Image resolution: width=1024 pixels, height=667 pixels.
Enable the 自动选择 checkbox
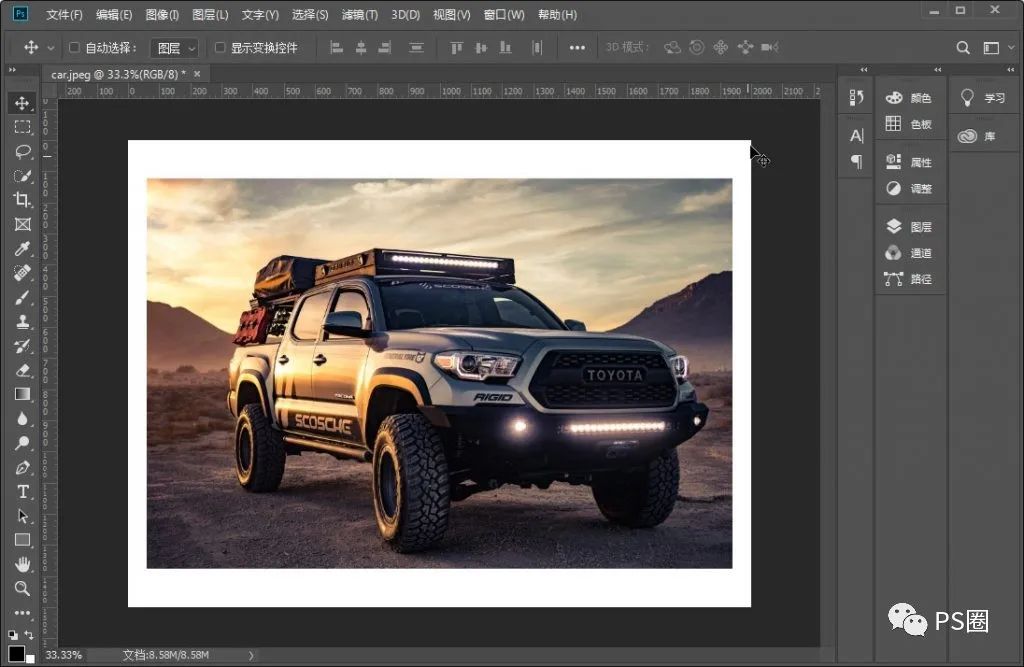click(74, 47)
